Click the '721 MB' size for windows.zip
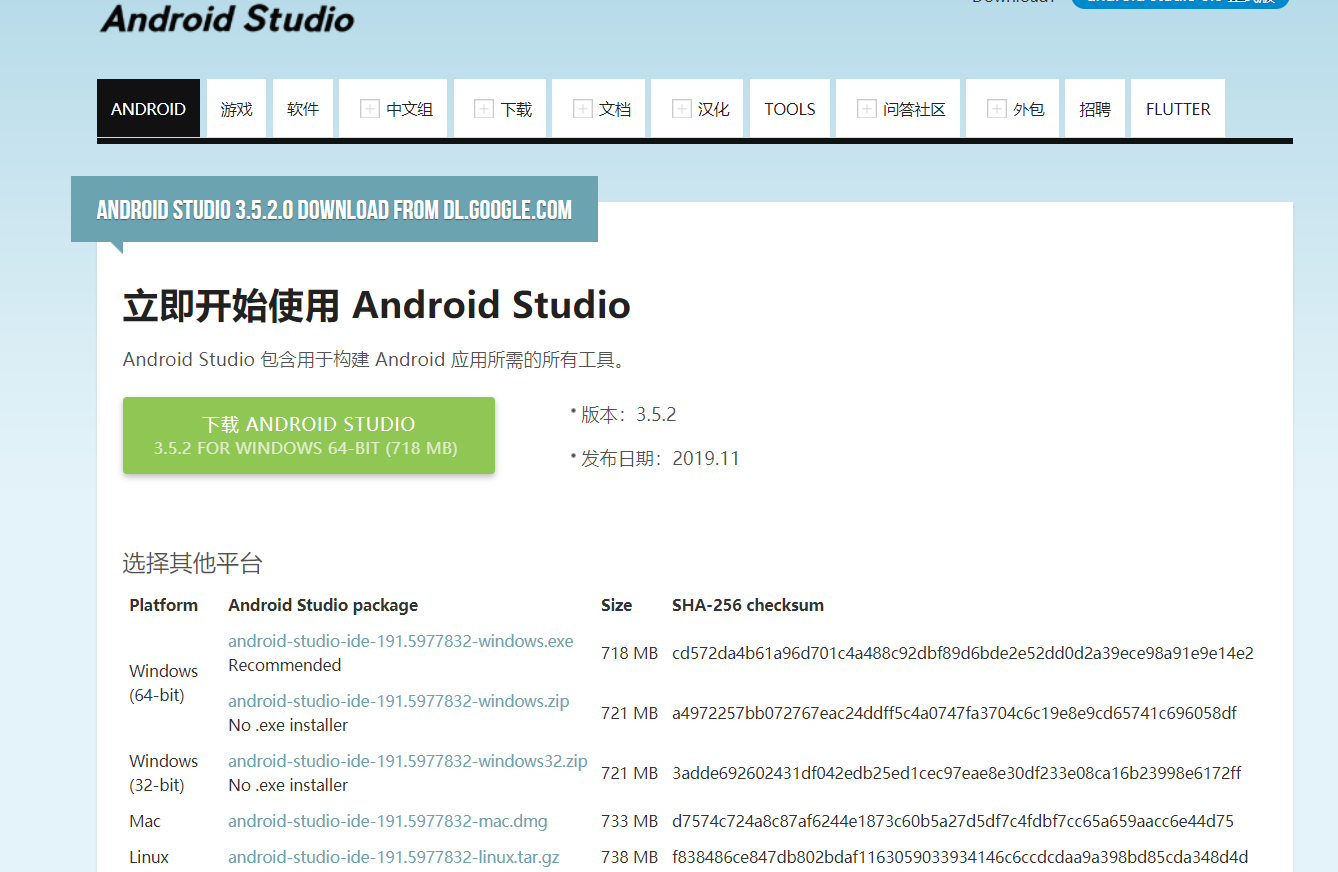1338x872 pixels. tap(630, 713)
